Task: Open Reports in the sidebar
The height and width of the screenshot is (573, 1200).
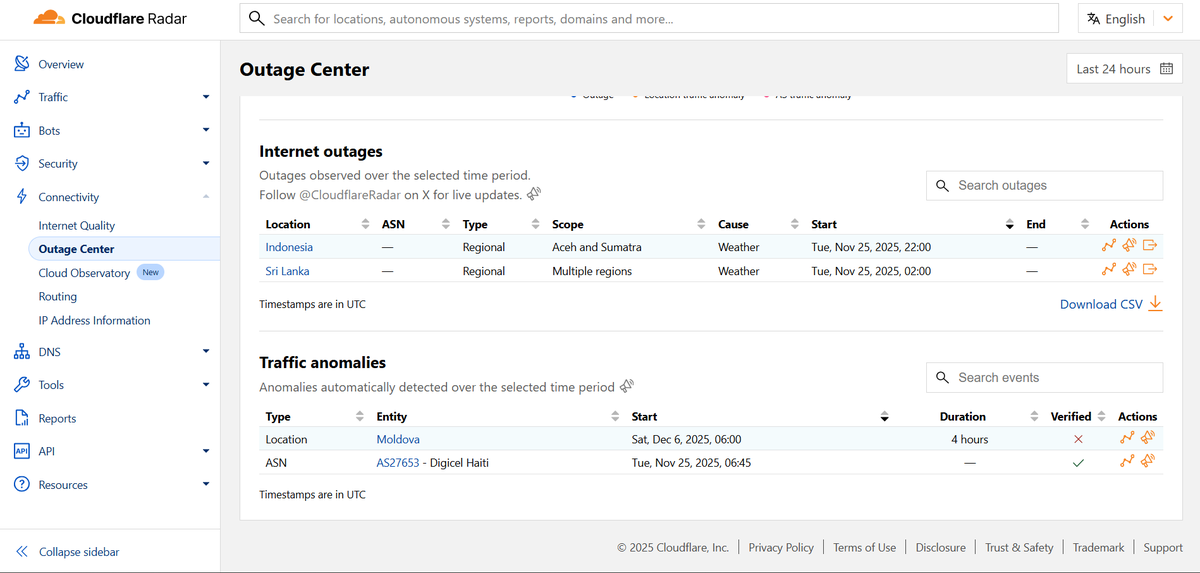Action: pos(57,418)
